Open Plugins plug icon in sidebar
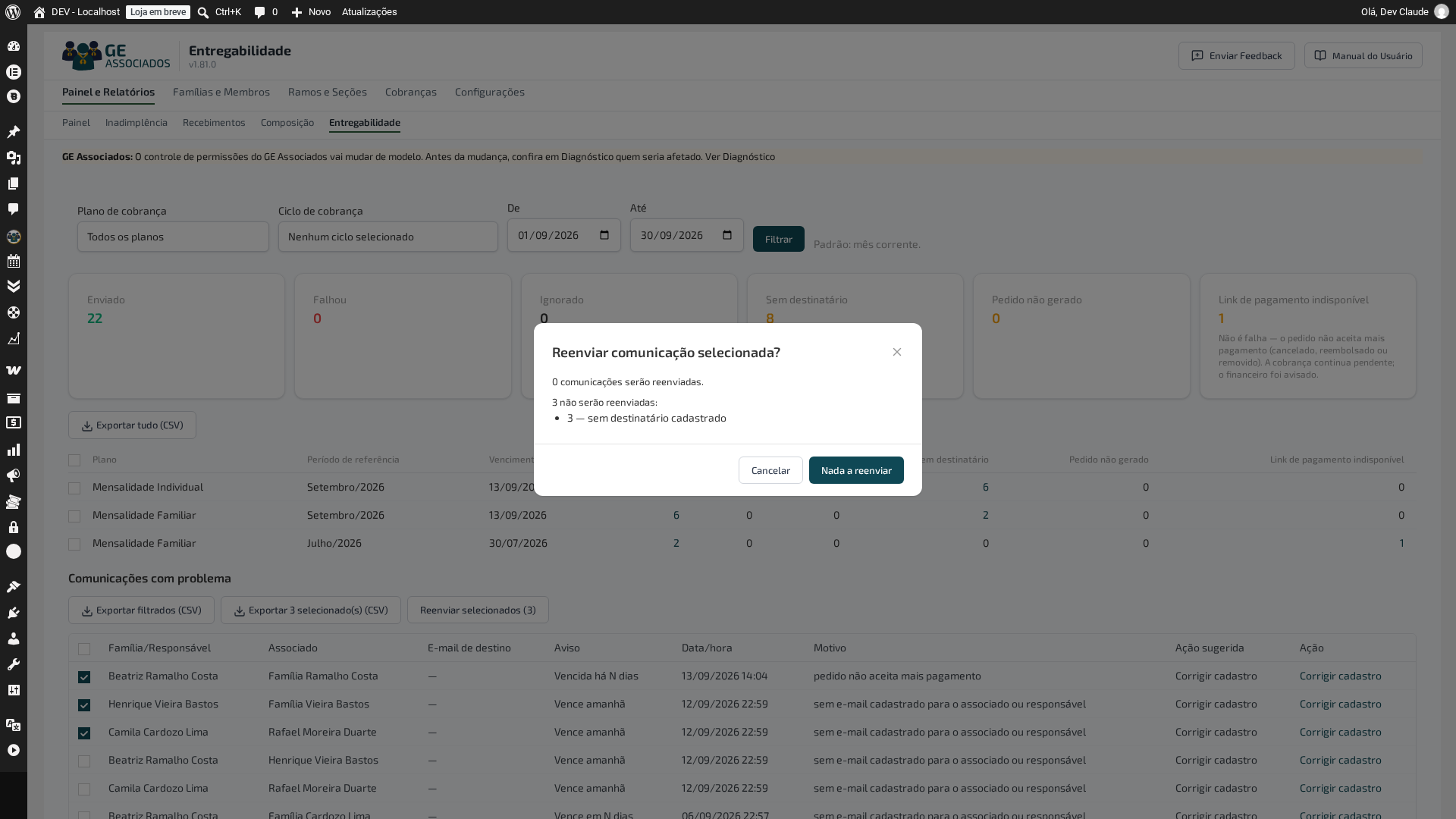This screenshot has width=1456, height=819. pyautogui.click(x=14, y=613)
